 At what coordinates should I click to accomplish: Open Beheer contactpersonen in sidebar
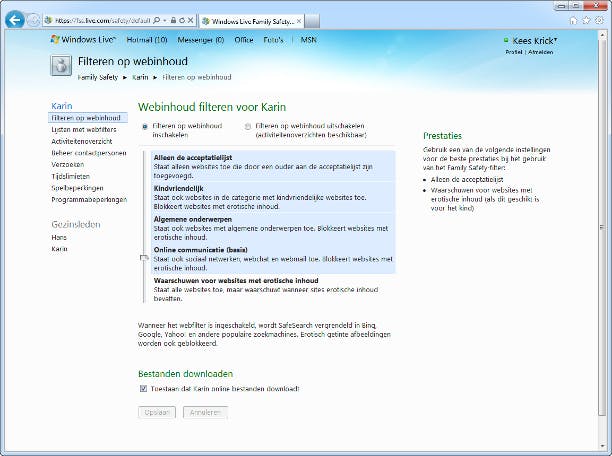(89, 153)
